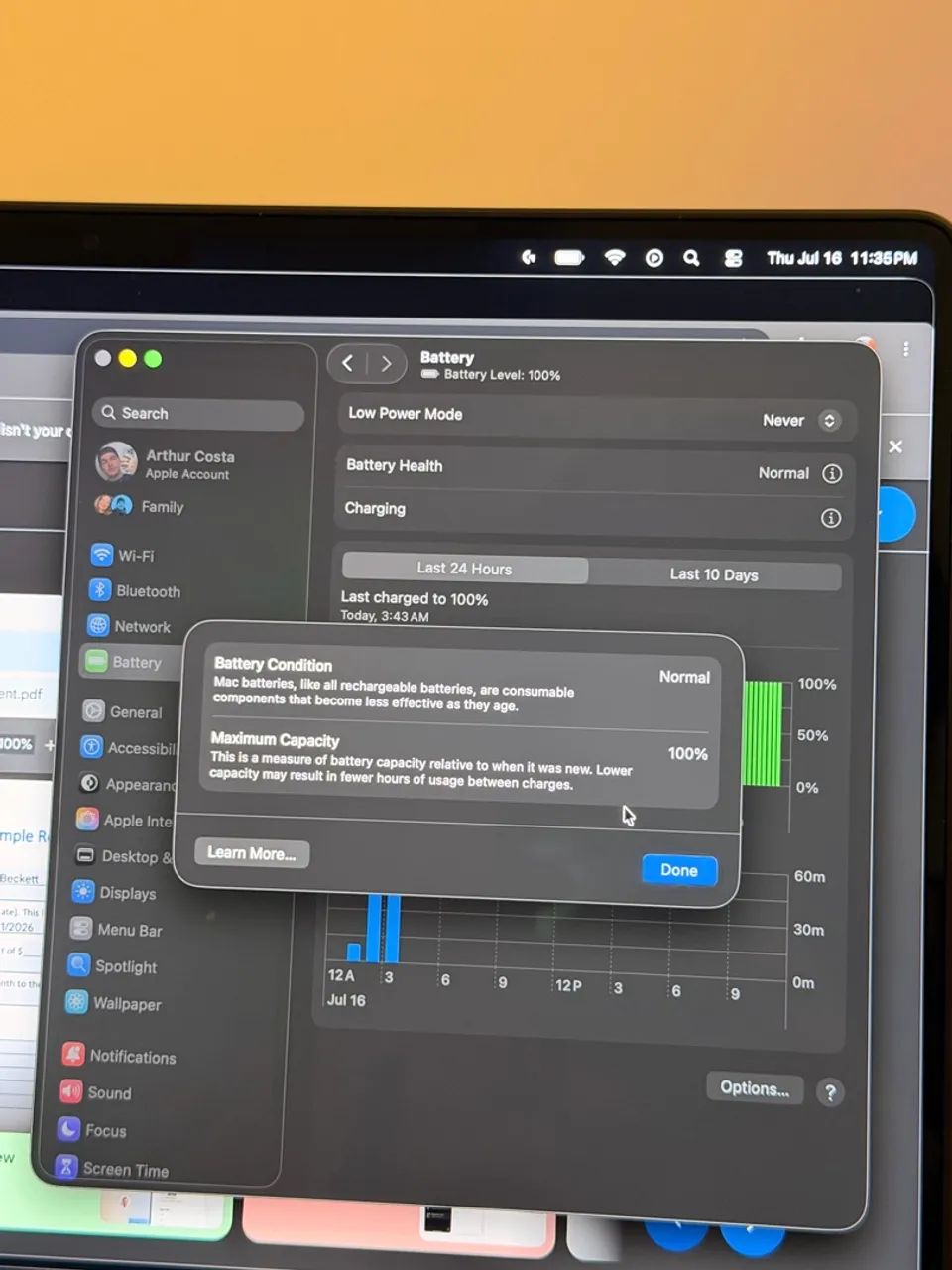Click the menu bar date and time
Viewport: 952px width, 1270px height.
click(842, 258)
